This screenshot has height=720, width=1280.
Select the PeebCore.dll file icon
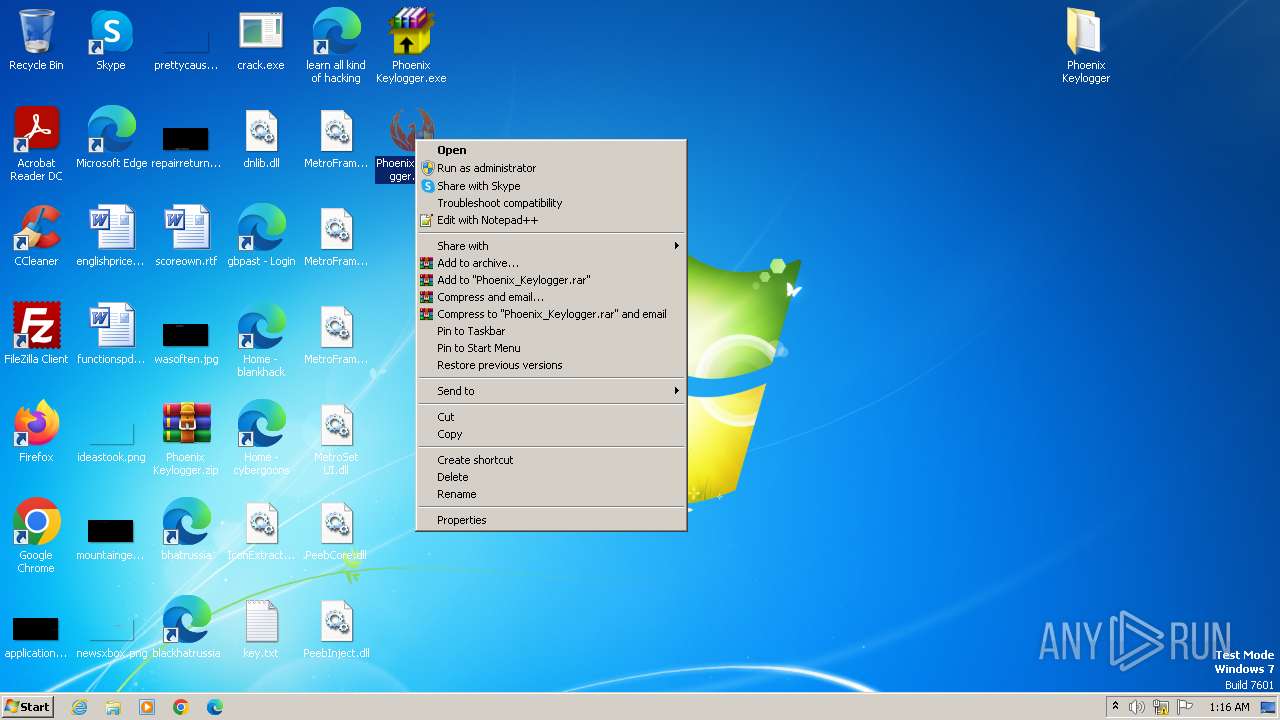336,530
